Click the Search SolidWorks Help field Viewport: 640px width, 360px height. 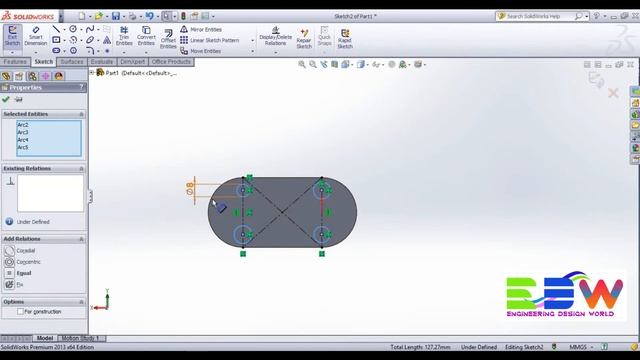pyautogui.click(x=539, y=16)
